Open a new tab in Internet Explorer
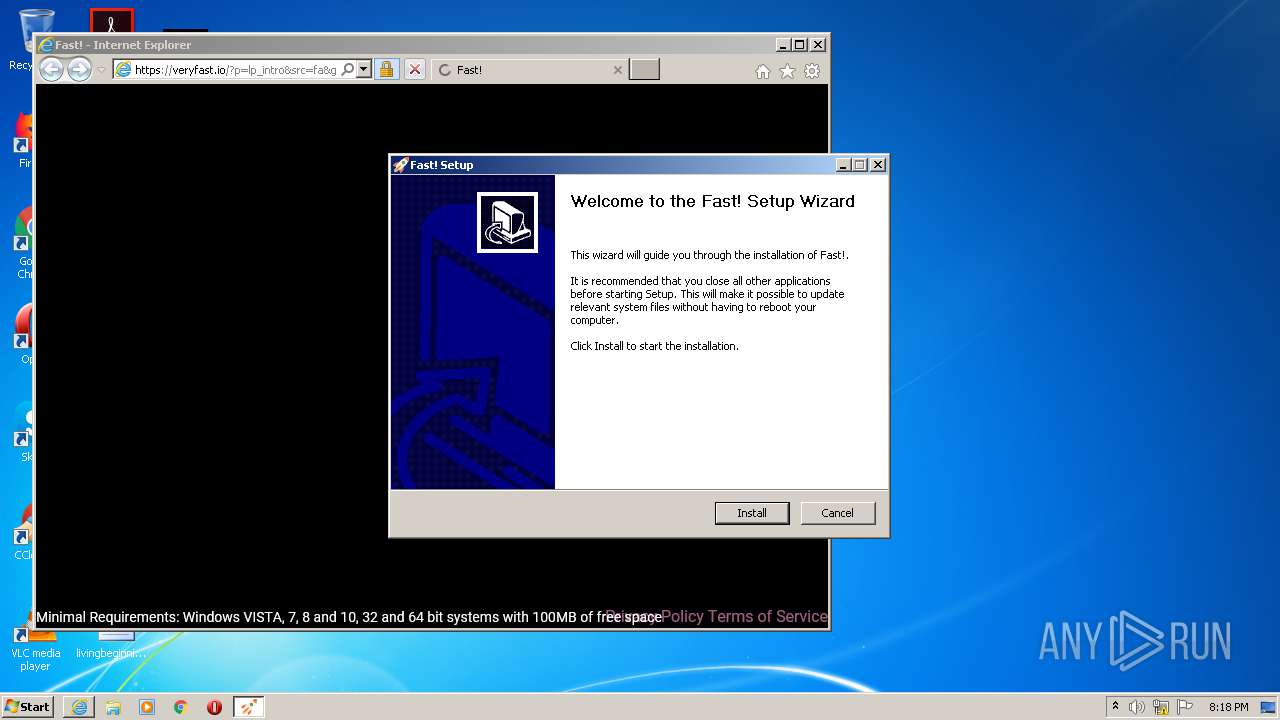 (644, 70)
